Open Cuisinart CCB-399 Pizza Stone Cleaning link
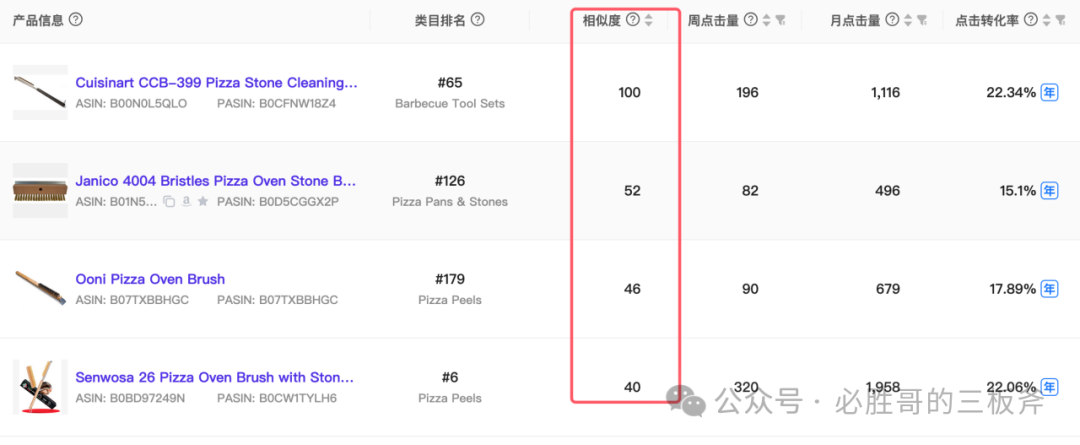This screenshot has width=1080, height=445. pos(216,83)
